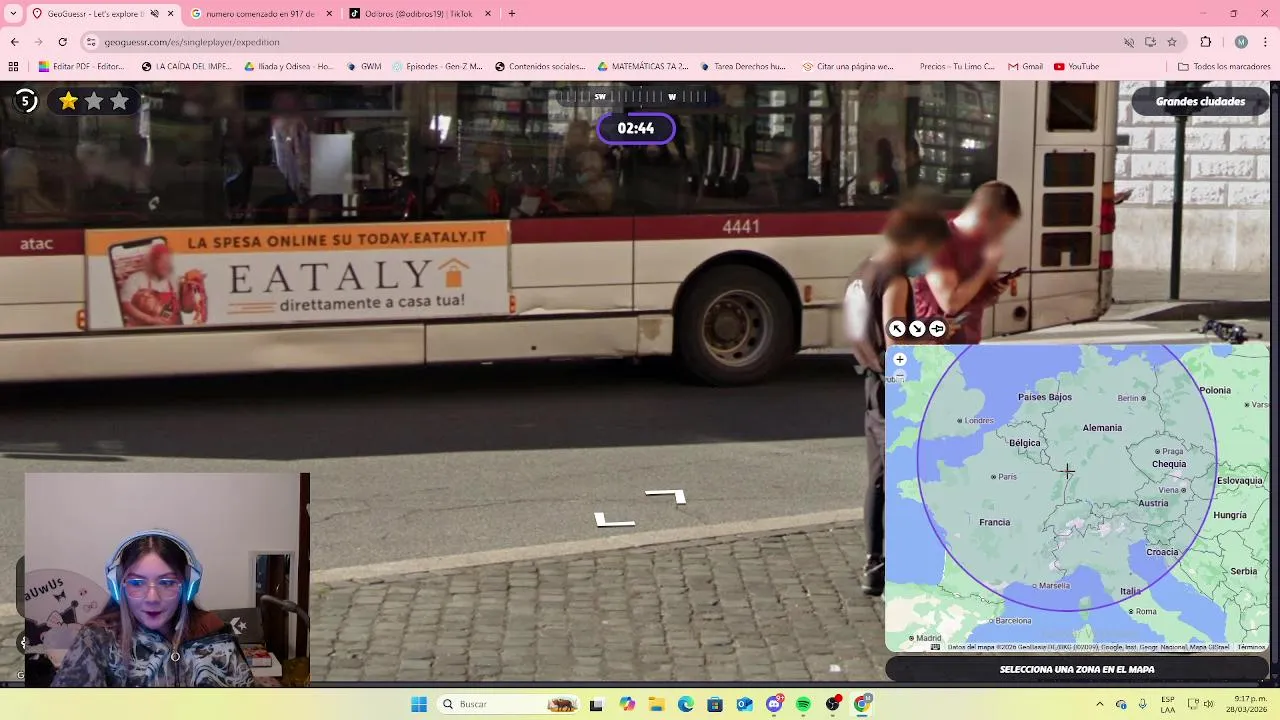Open the Windows Start menu
1280x720 pixels.
tap(419, 704)
